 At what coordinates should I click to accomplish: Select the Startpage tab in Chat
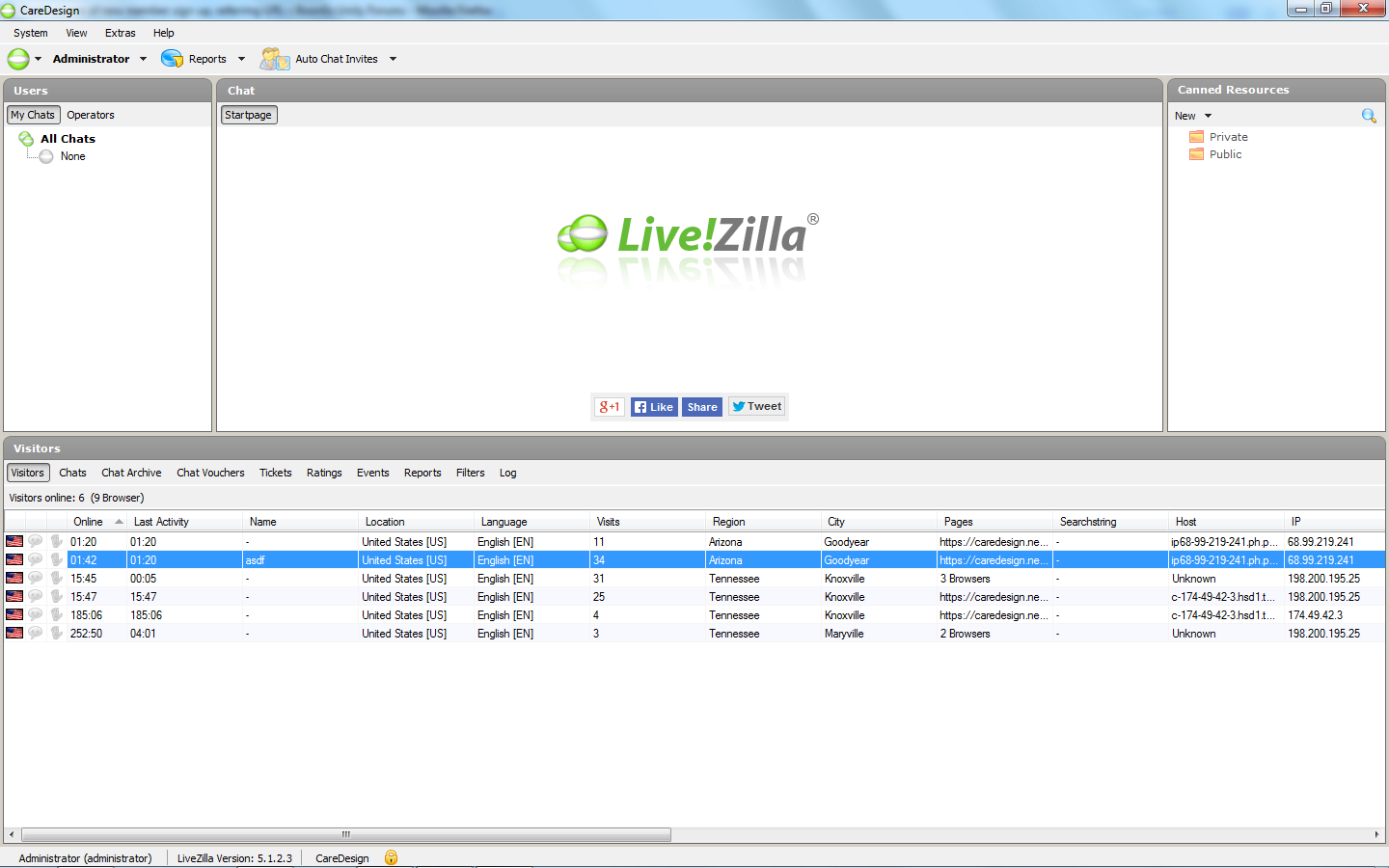pos(249,115)
